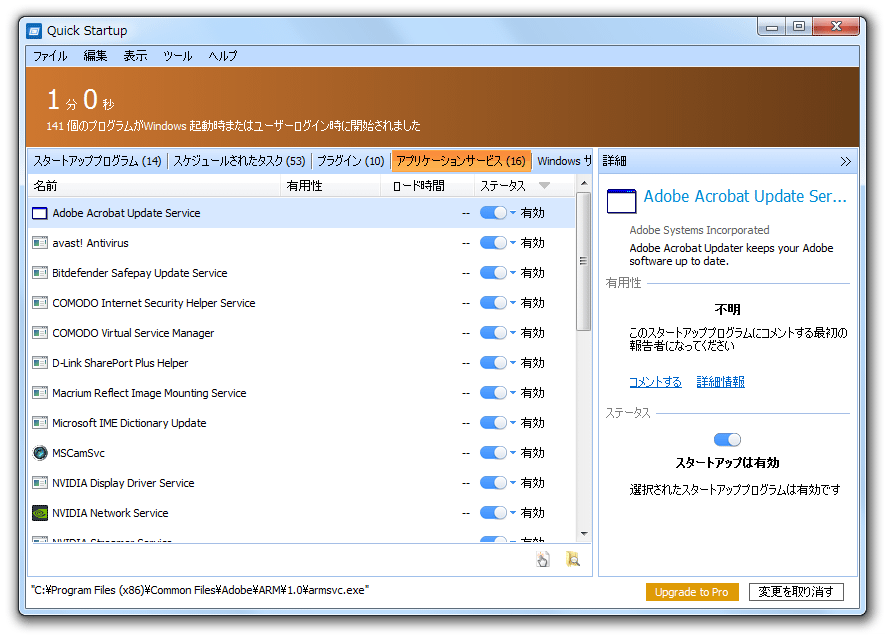Select the D-Link SharePort Plus Helper row name
The height and width of the screenshot is (638, 889).
click(120, 363)
